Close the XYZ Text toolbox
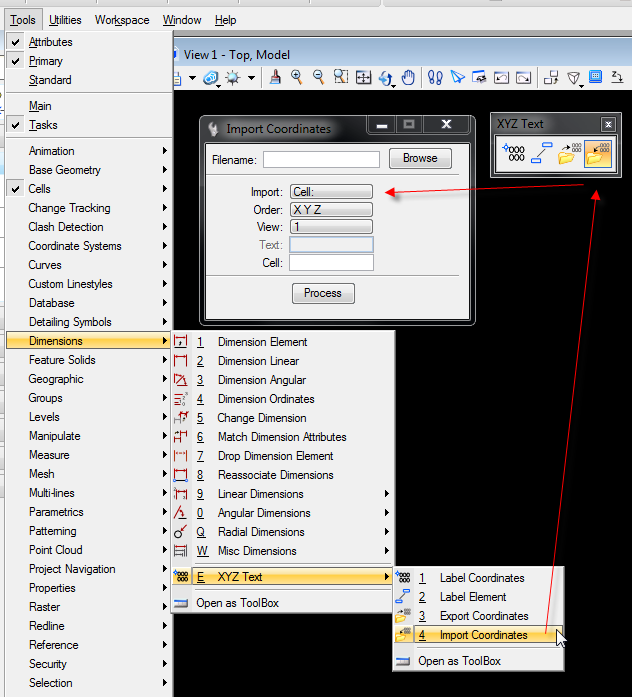 [x=608, y=124]
